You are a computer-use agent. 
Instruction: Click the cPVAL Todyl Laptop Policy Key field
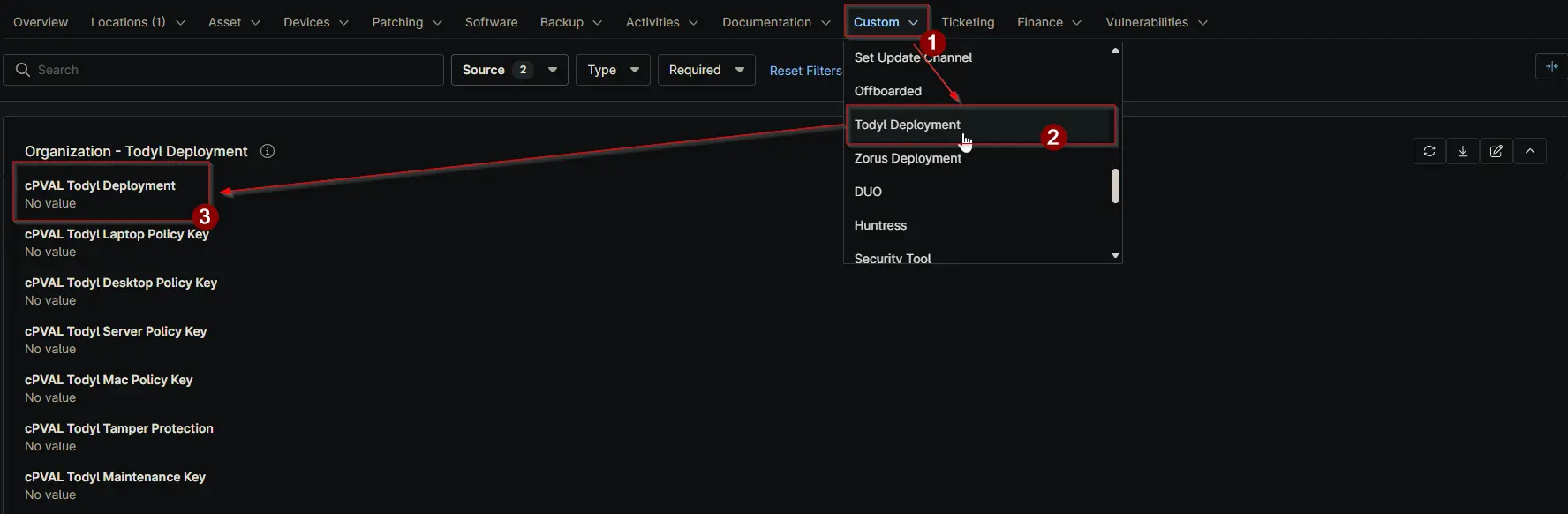click(x=117, y=243)
